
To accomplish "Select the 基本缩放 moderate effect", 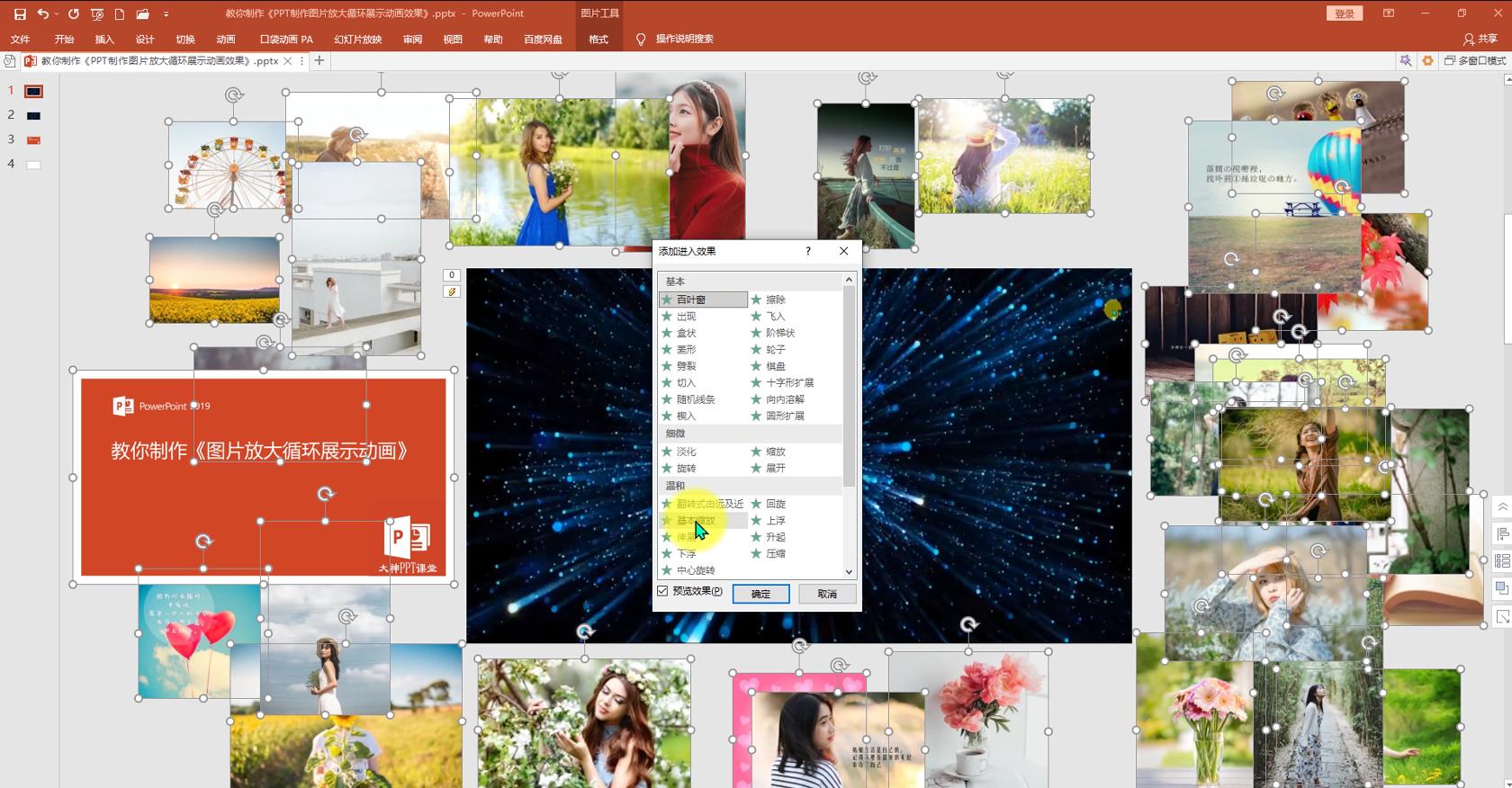I will coord(703,521).
